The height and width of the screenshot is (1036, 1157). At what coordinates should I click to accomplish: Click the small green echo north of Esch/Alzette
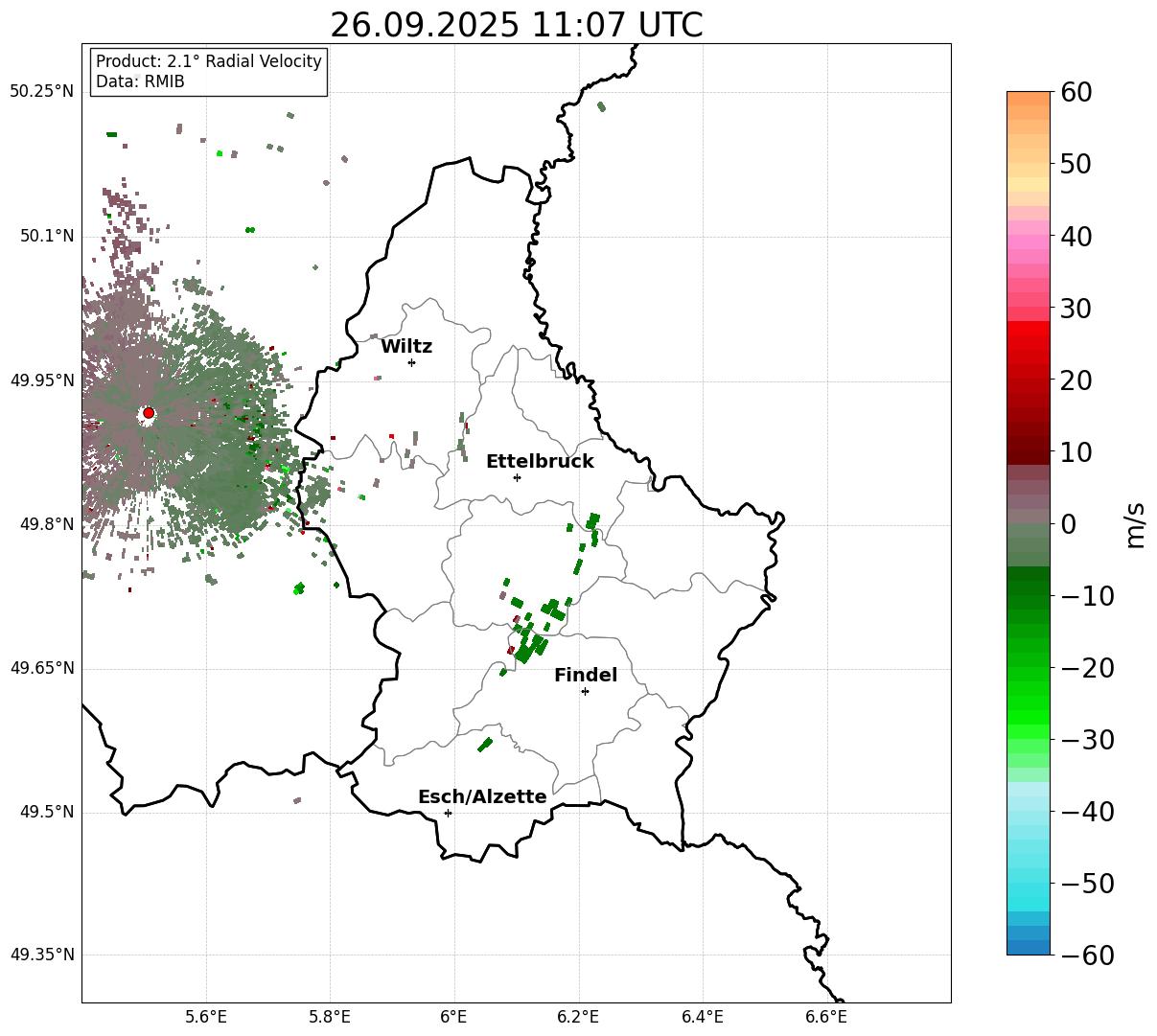click(x=485, y=745)
